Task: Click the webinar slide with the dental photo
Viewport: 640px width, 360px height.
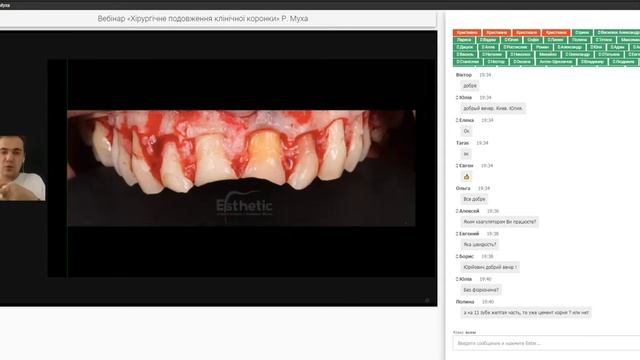Action: pyautogui.click(x=241, y=168)
